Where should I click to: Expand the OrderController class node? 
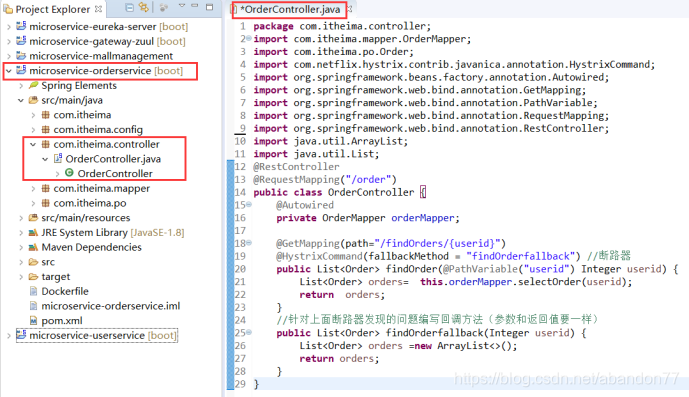click(x=57, y=174)
